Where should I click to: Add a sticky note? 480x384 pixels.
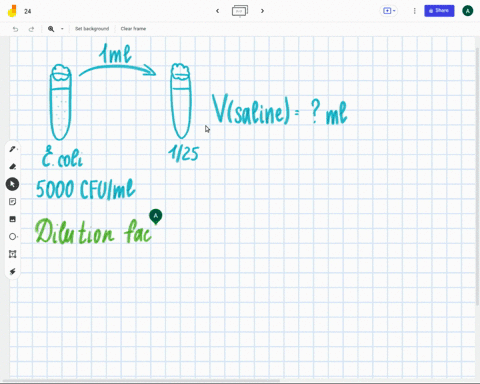point(13,202)
